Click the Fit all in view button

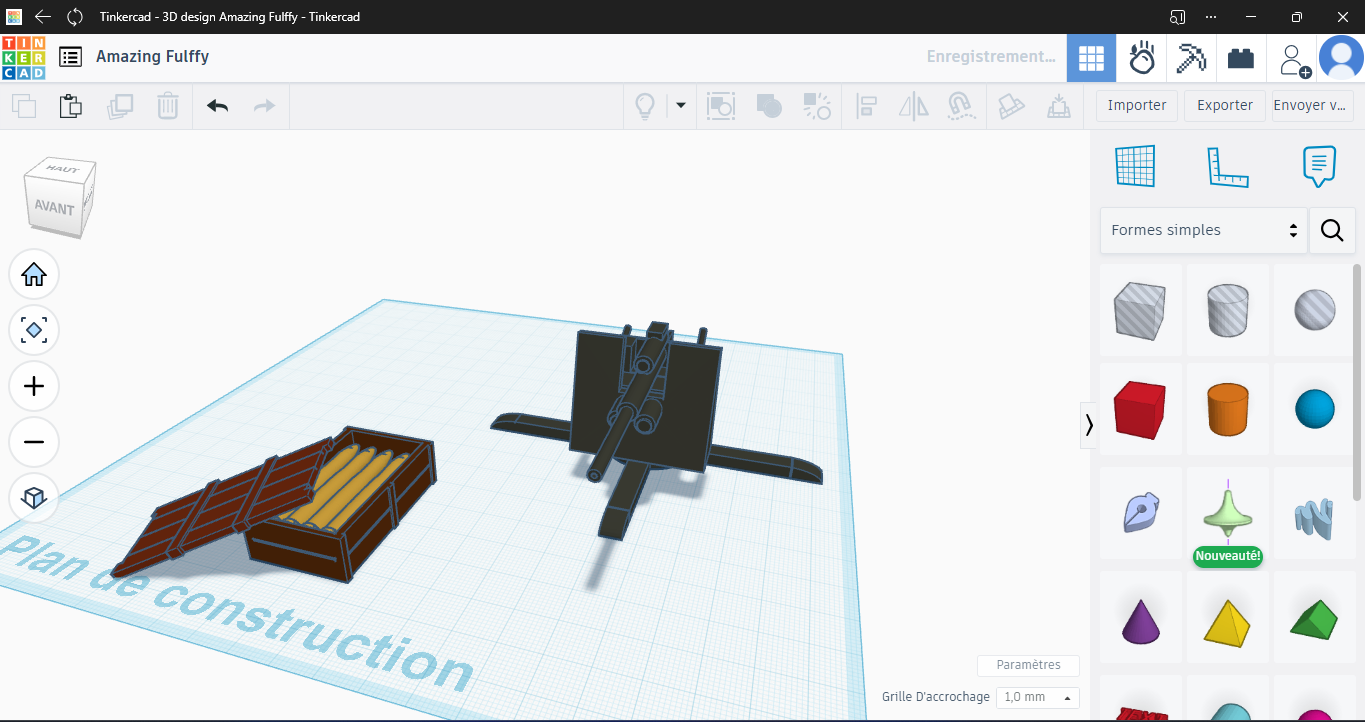(x=34, y=330)
